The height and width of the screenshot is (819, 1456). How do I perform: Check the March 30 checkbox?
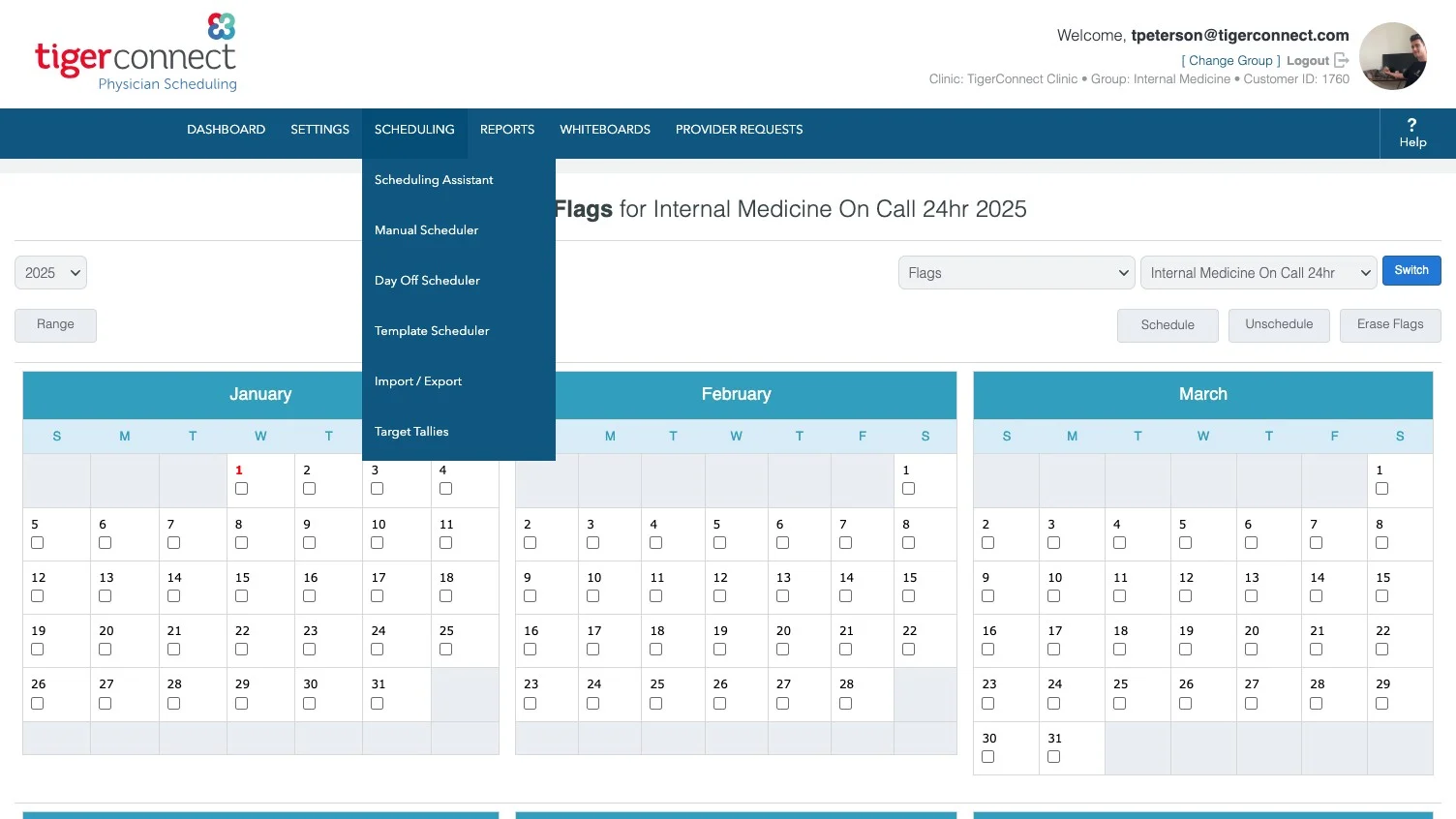click(x=987, y=757)
